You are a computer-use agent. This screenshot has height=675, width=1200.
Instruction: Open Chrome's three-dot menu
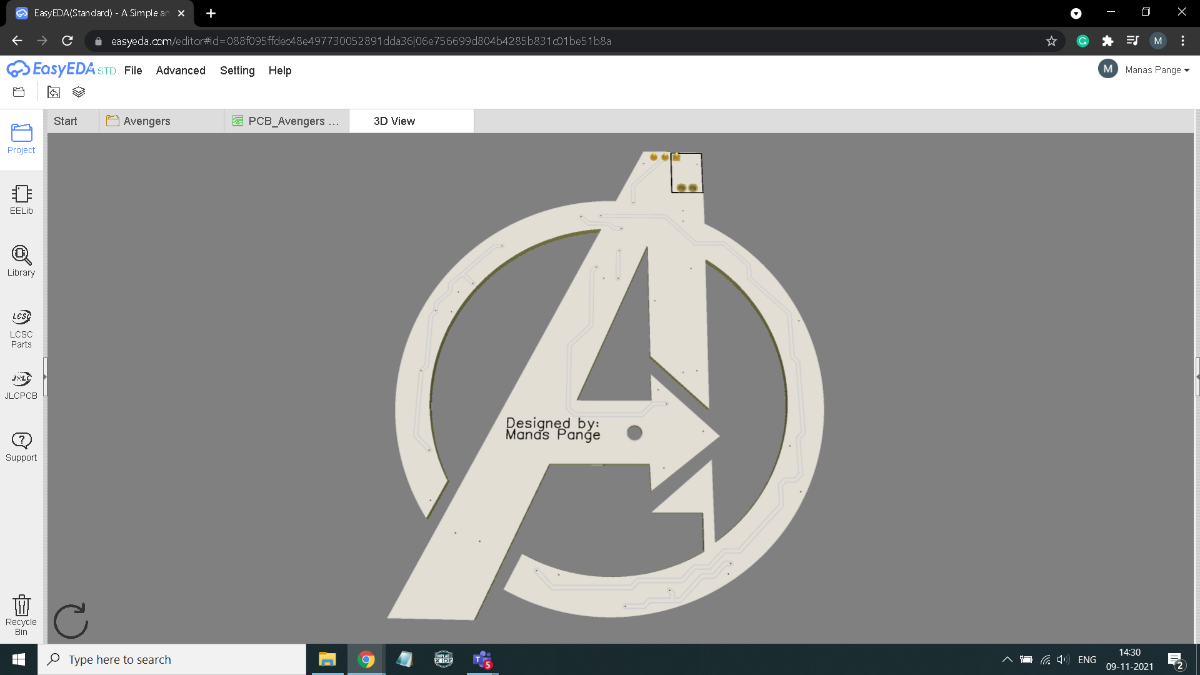point(1183,41)
